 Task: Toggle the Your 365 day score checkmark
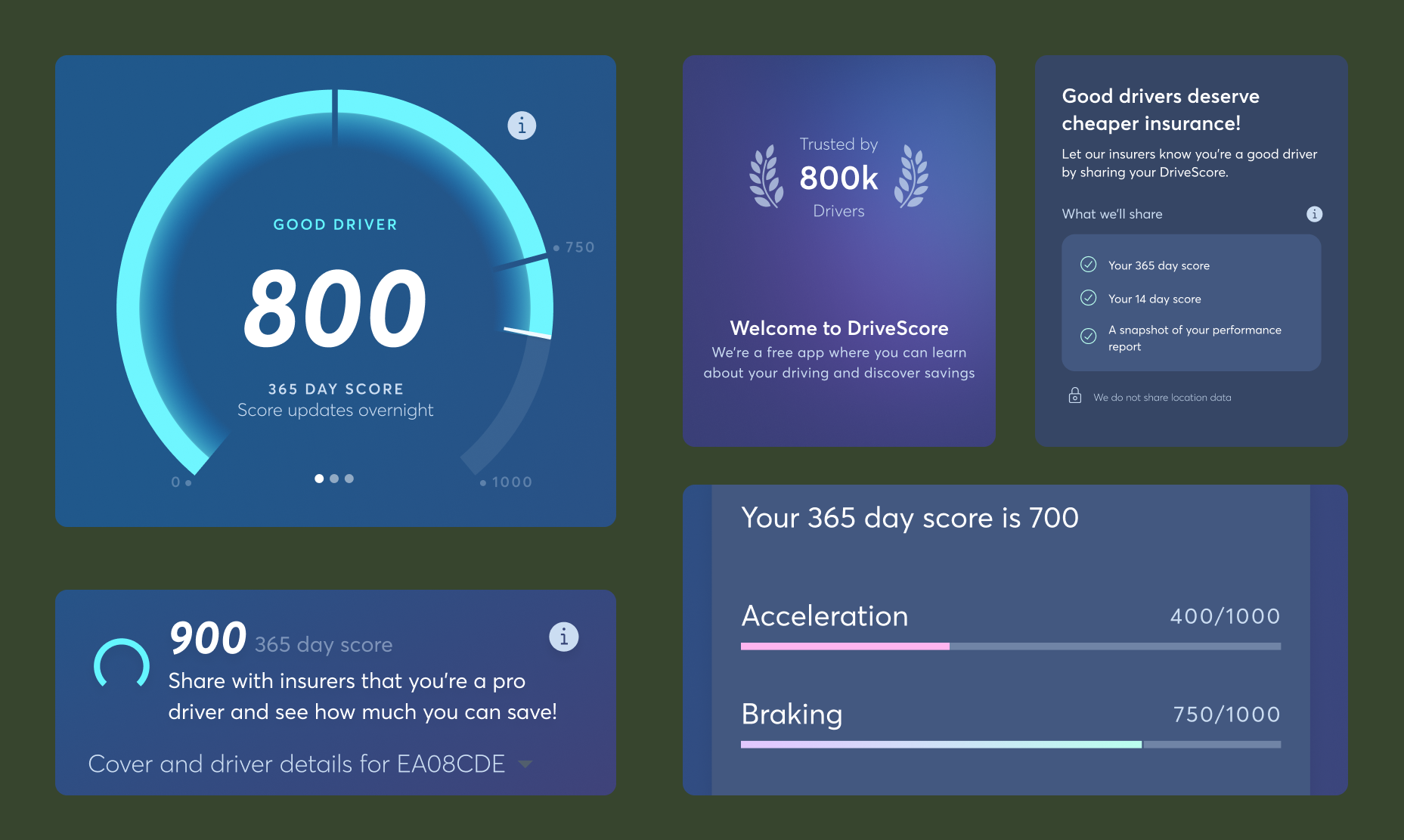coord(1089,265)
